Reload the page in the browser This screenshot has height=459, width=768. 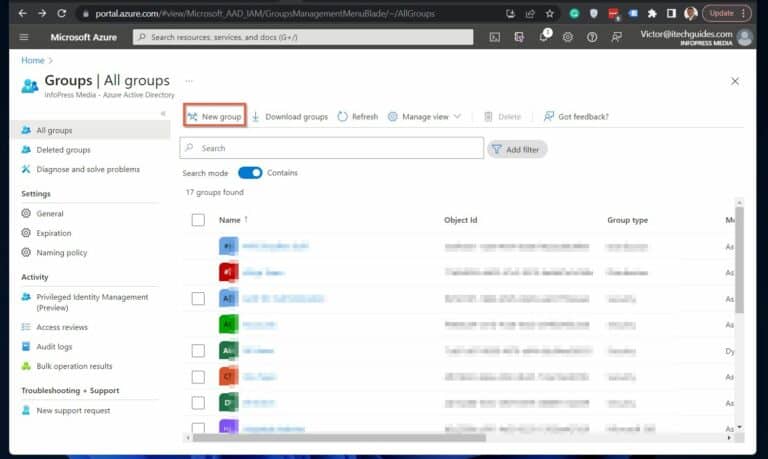[62, 13]
